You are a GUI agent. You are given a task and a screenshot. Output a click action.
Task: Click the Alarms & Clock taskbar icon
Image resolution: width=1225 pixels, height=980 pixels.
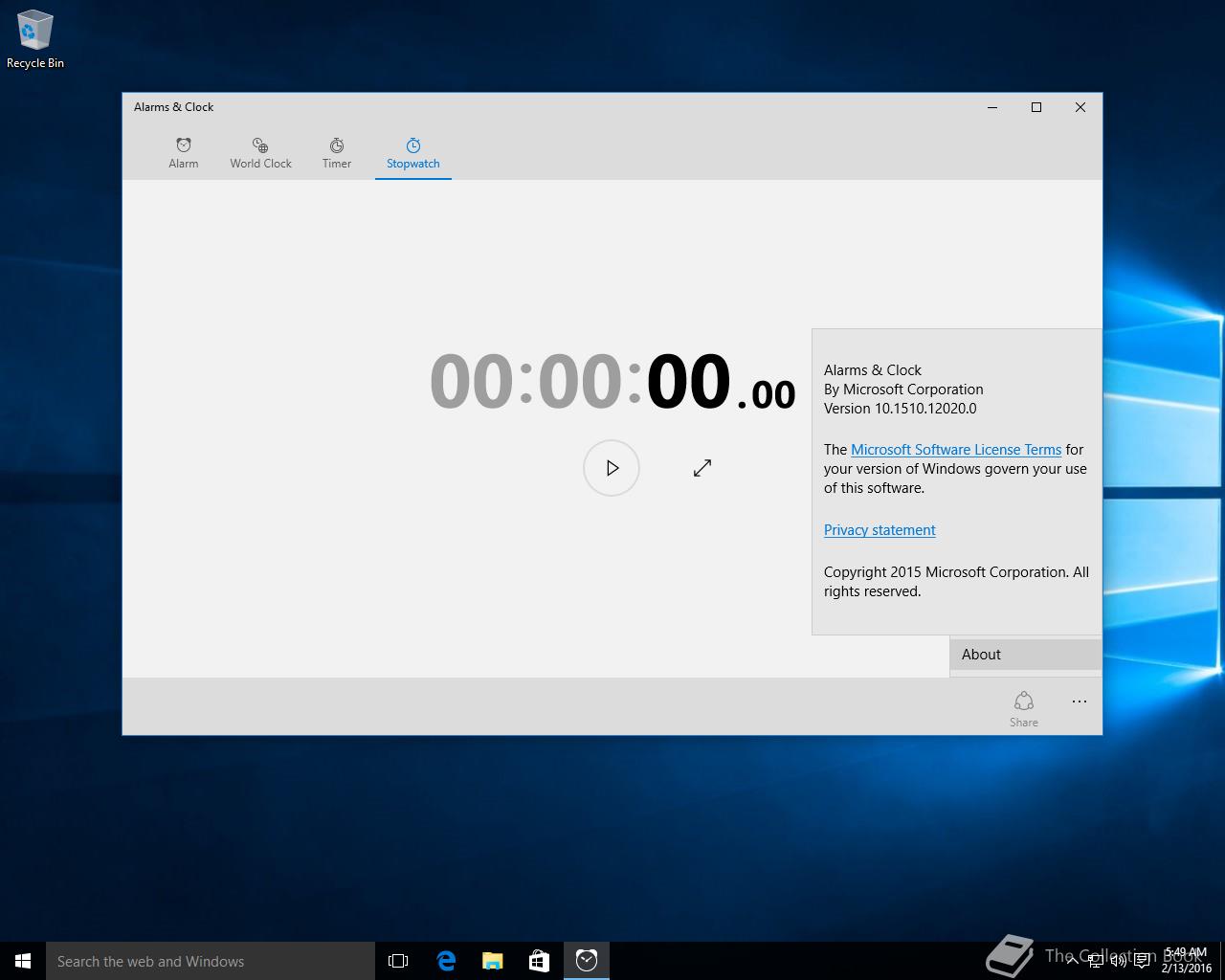587,961
